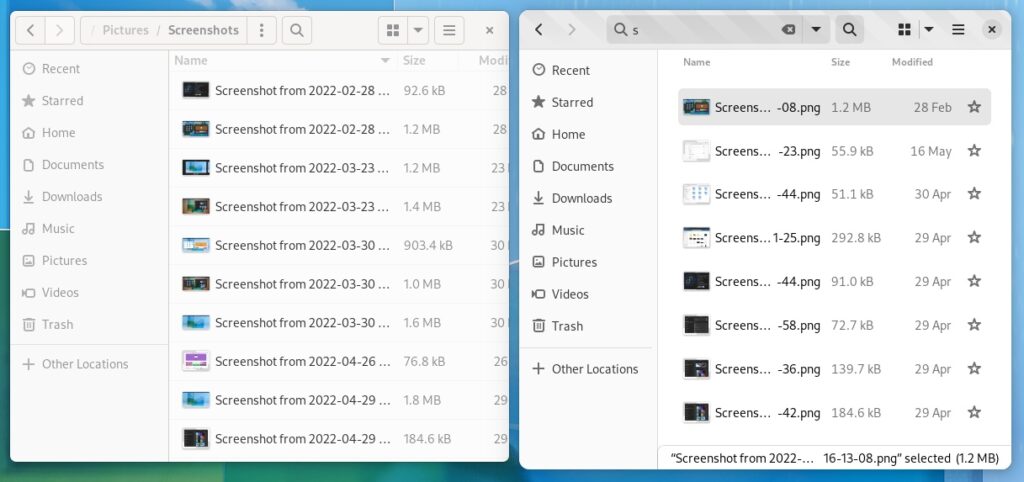1024x482 pixels.
Task: Expand view options dropdown in left window
Action: (418, 30)
